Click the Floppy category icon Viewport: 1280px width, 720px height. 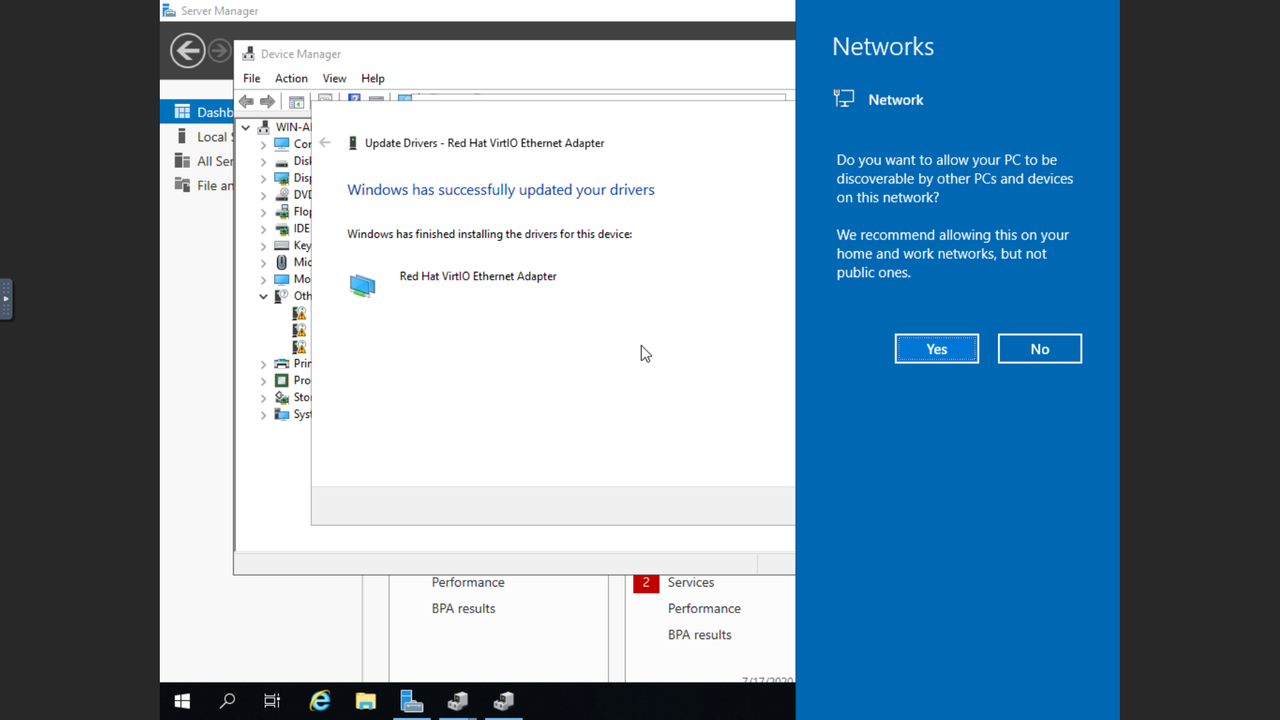coord(282,212)
